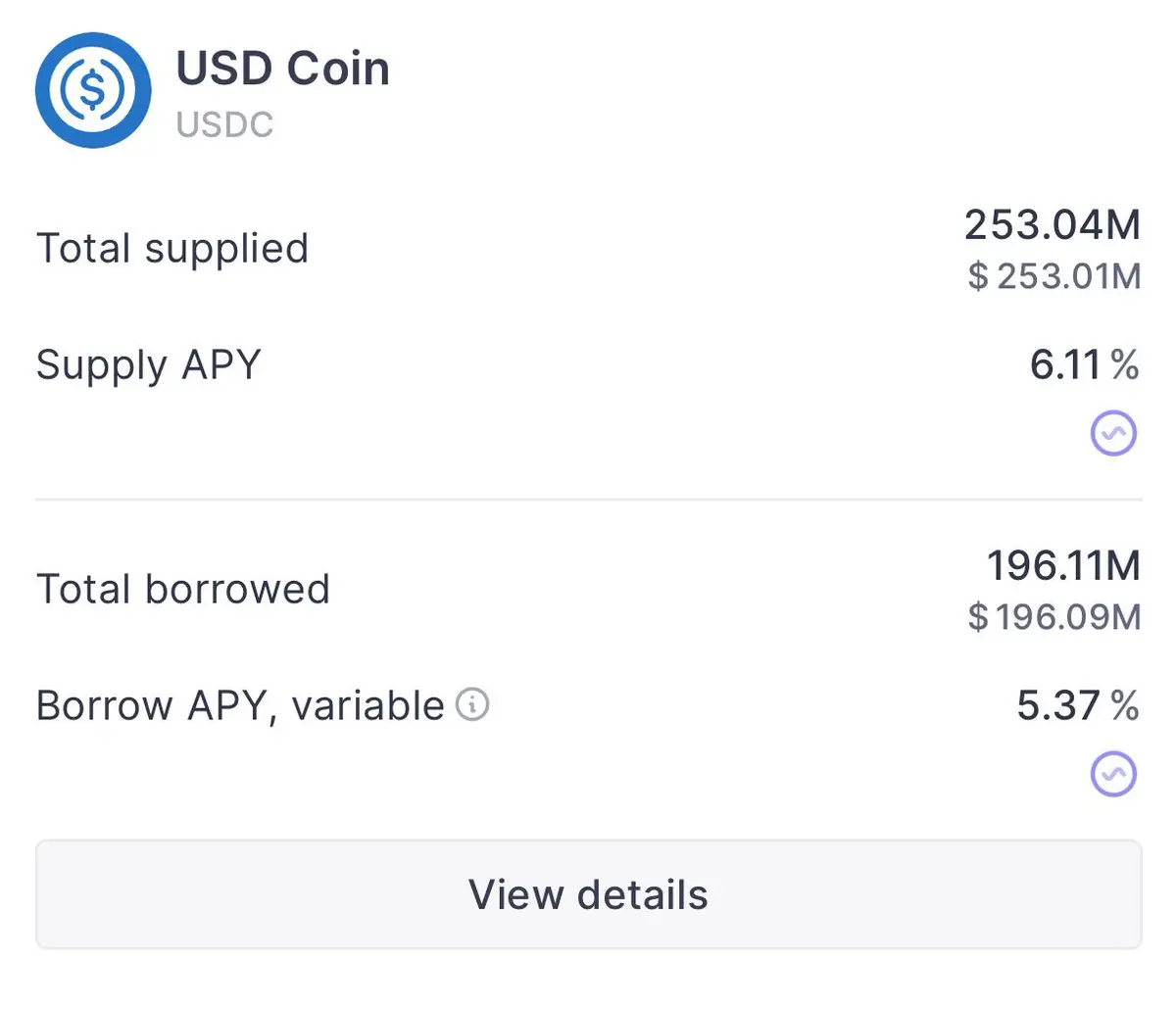Click the View details button
Viewport: 1176px width, 1009px height.
[x=589, y=894]
